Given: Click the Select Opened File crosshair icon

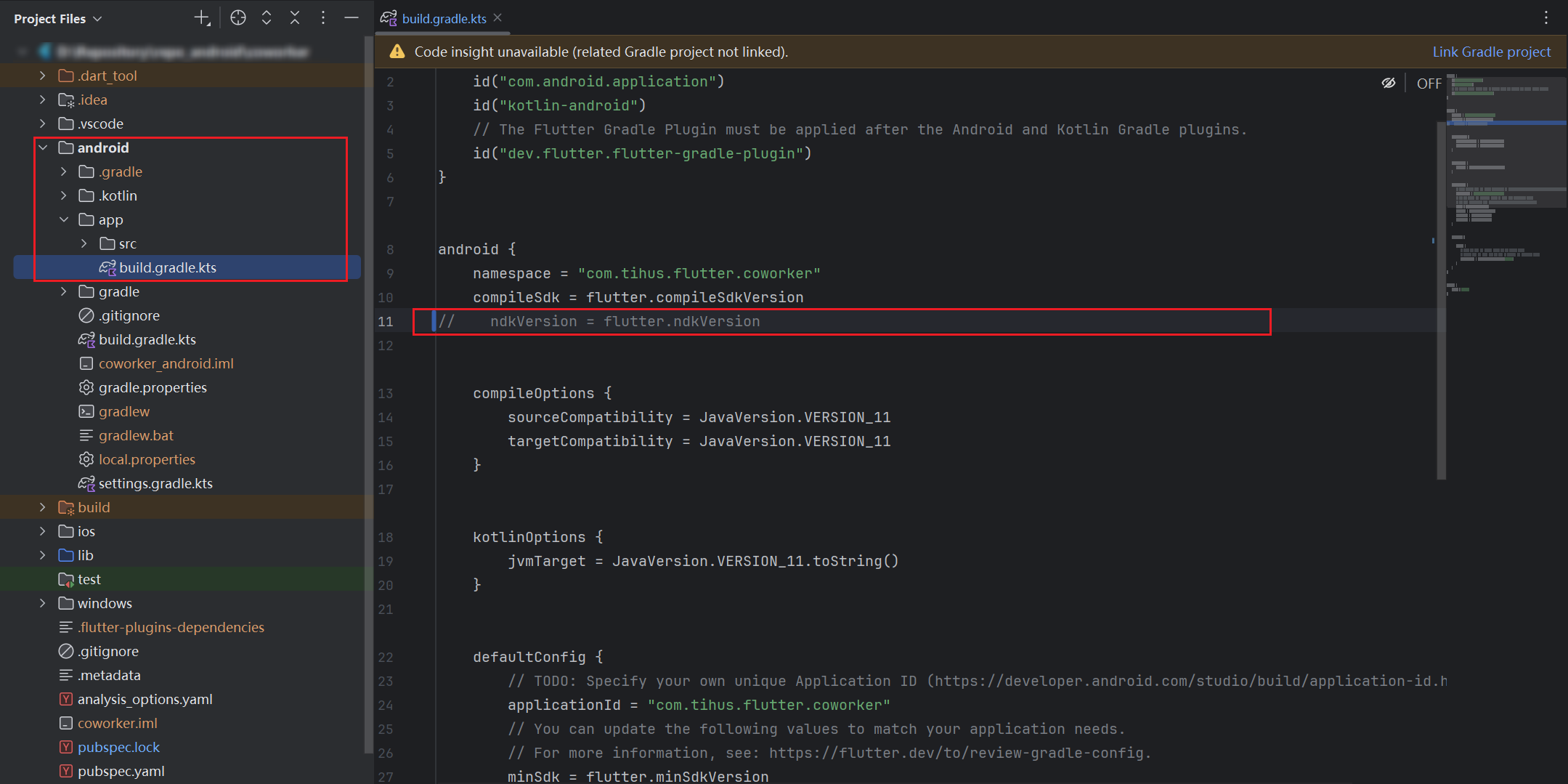Looking at the screenshot, I should point(238,18).
